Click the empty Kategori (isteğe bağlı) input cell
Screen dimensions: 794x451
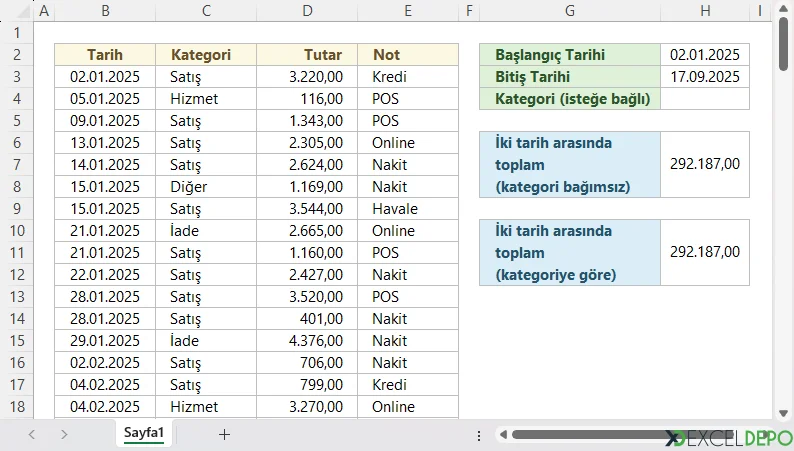coord(704,99)
